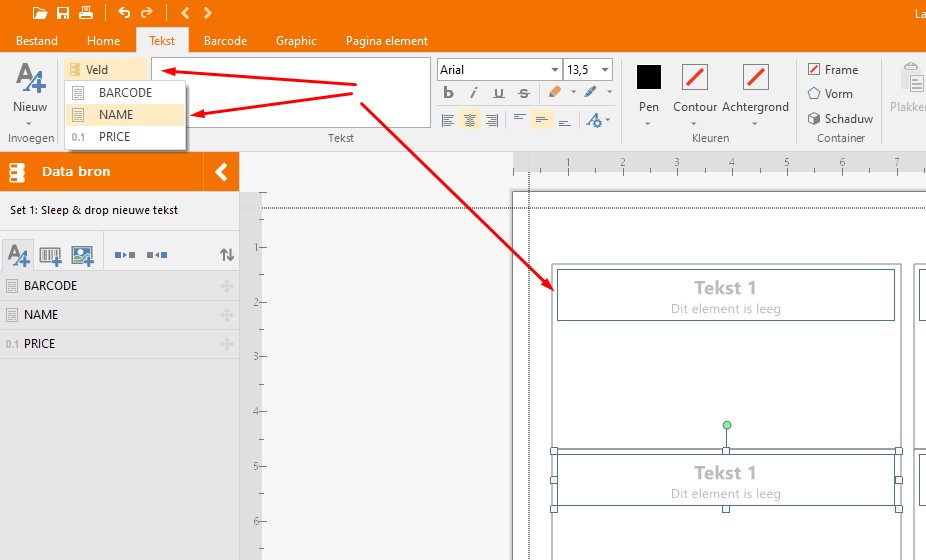Select the upper Tekst 1 element on the label
This screenshot has height=560, width=926.
[725, 295]
